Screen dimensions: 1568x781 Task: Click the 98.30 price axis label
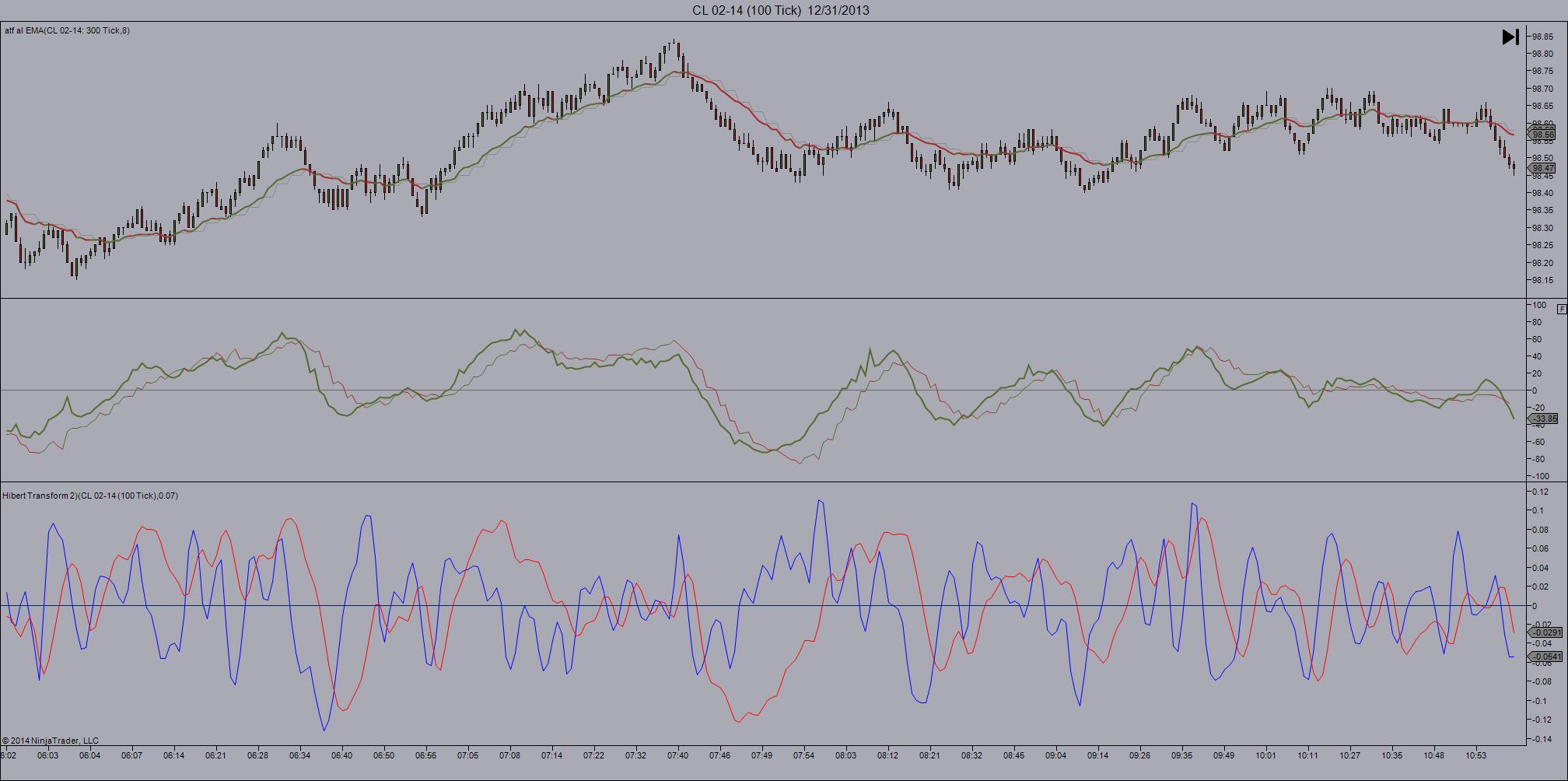tap(1543, 228)
